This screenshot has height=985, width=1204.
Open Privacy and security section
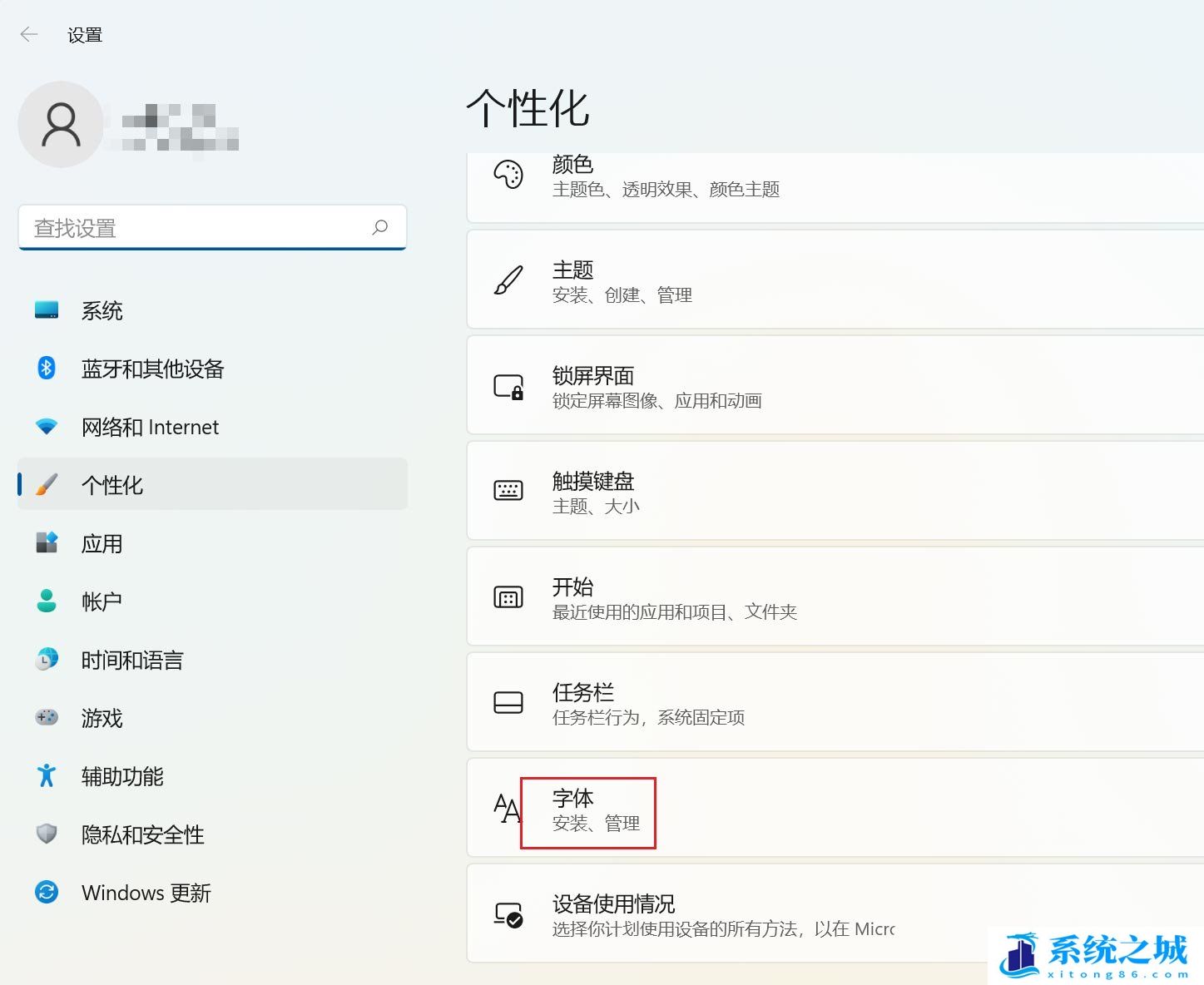coord(142,834)
